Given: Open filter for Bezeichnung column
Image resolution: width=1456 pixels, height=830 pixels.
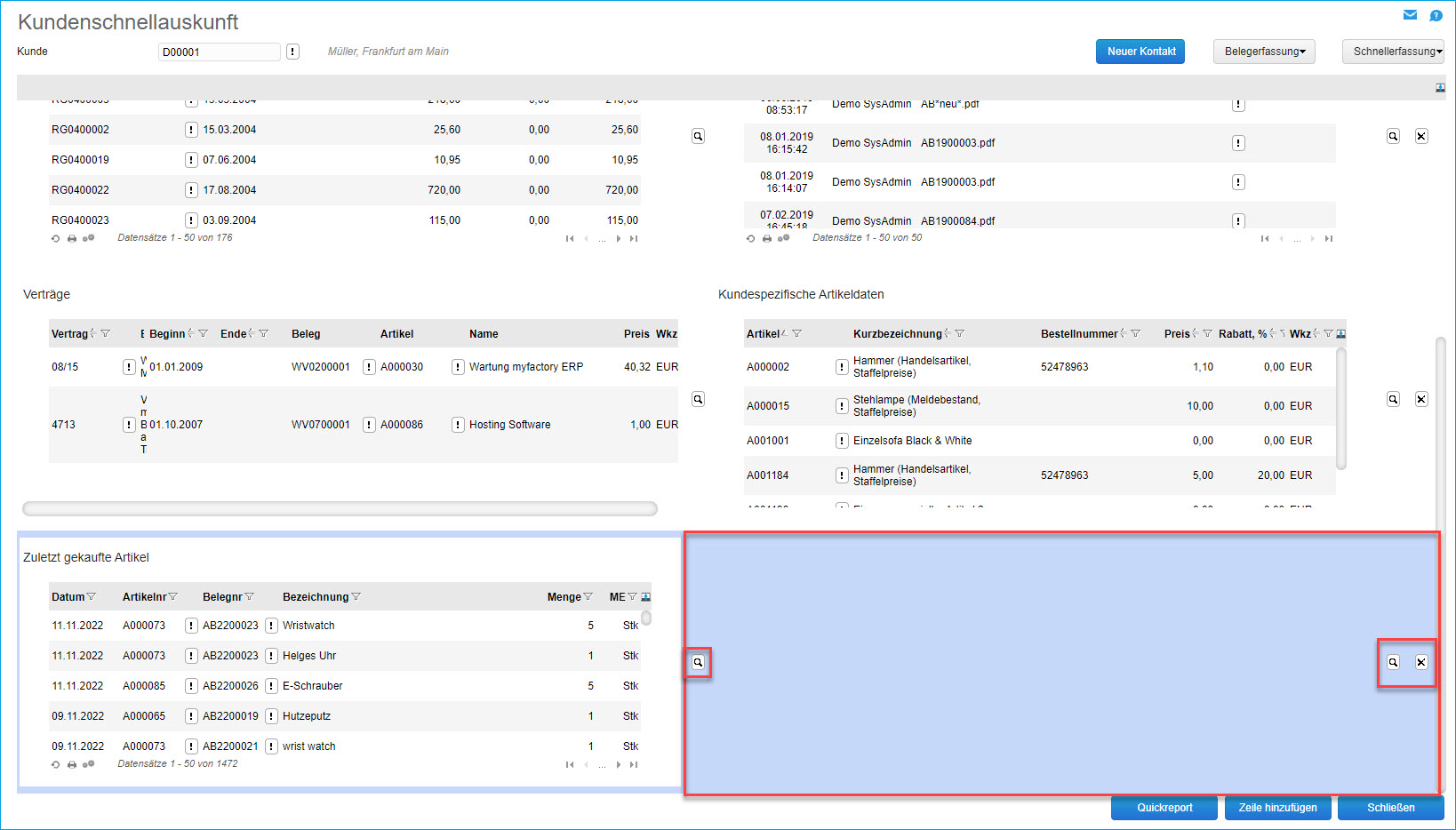Looking at the screenshot, I should coord(356,597).
